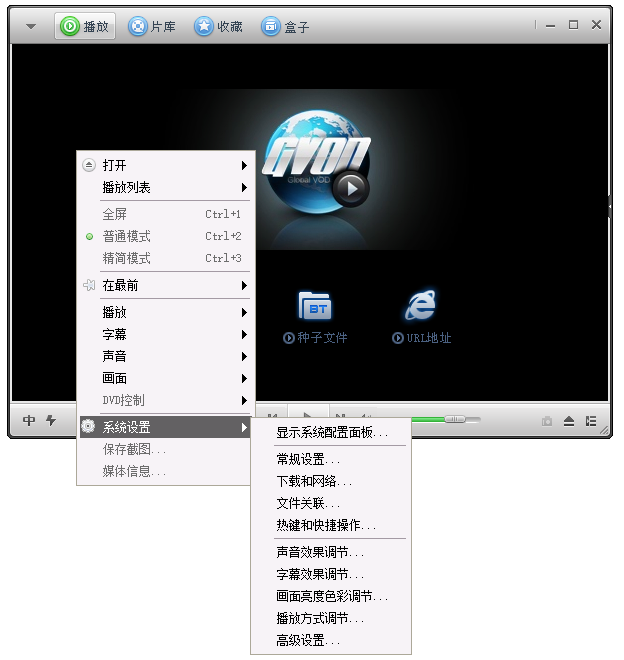Viewport: 624px width, 660px height.
Task: Choose 媒体信息... from the context menu
Action: [x=166, y=471]
